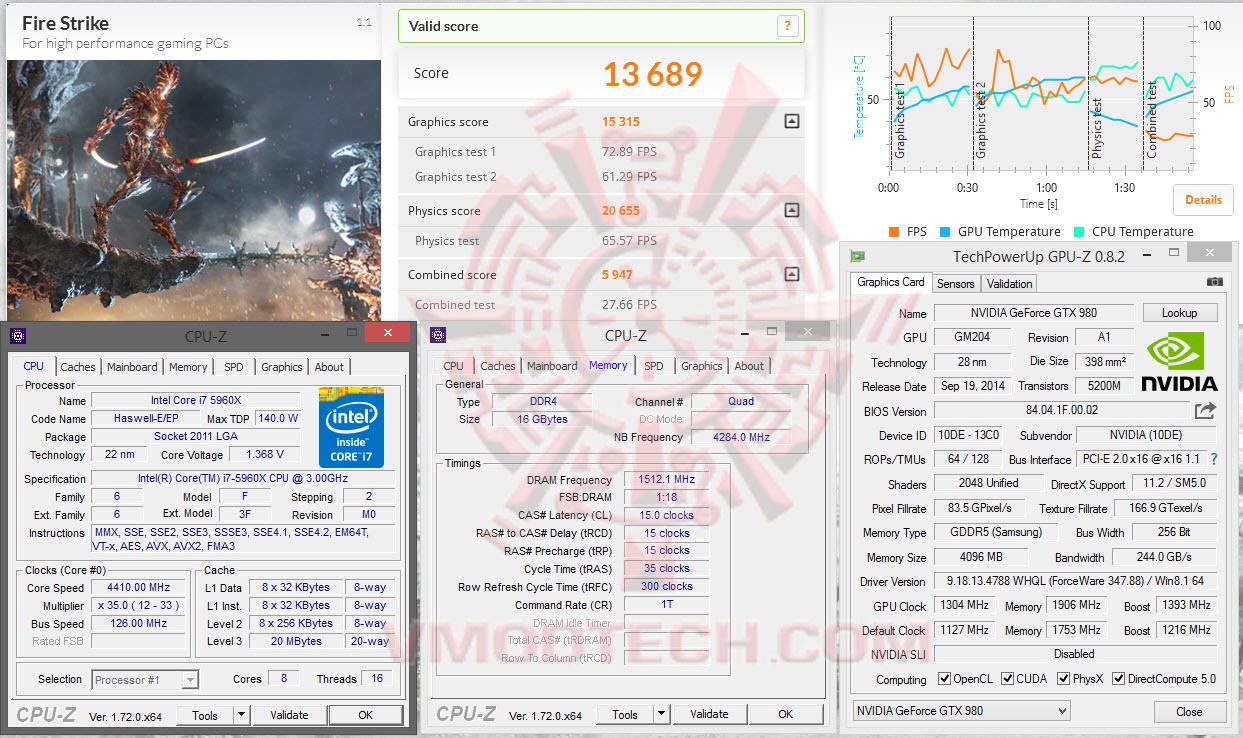Click the Bus Interface question mark icon
The image size is (1243, 738).
click(x=1214, y=459)
